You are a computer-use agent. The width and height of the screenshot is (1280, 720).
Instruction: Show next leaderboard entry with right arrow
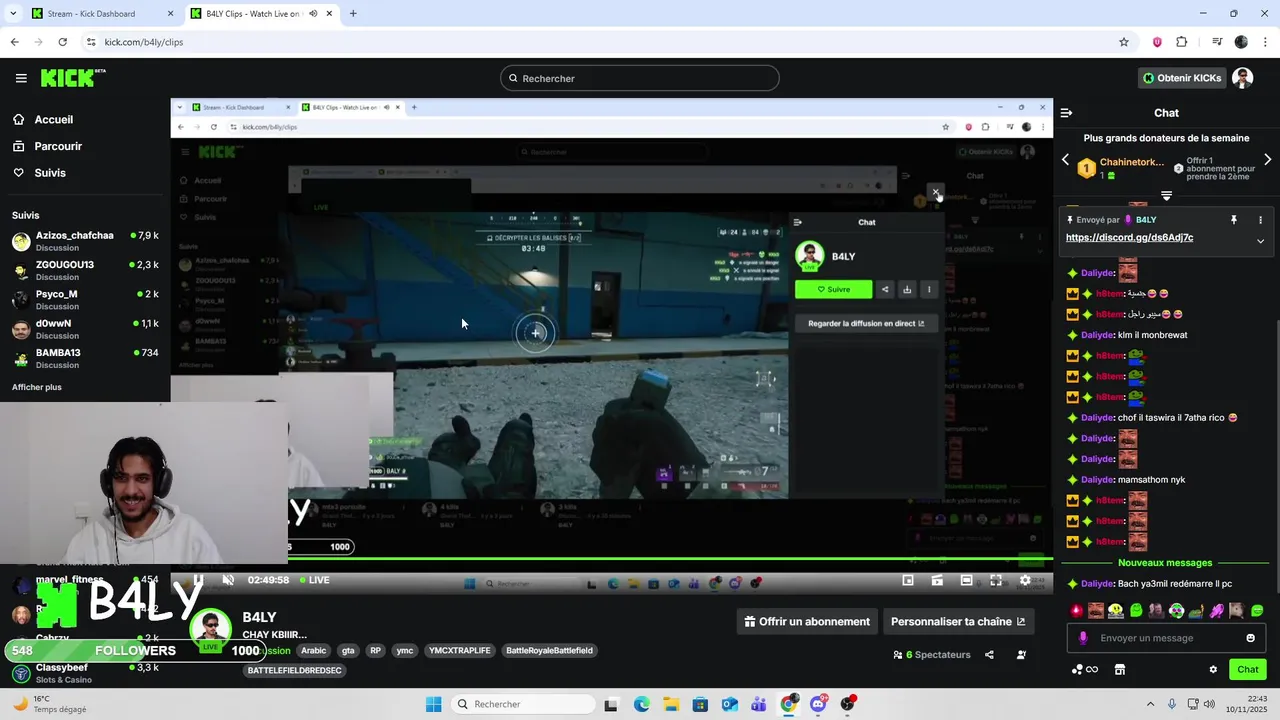pyautogui.click(x=1268, y=160)
